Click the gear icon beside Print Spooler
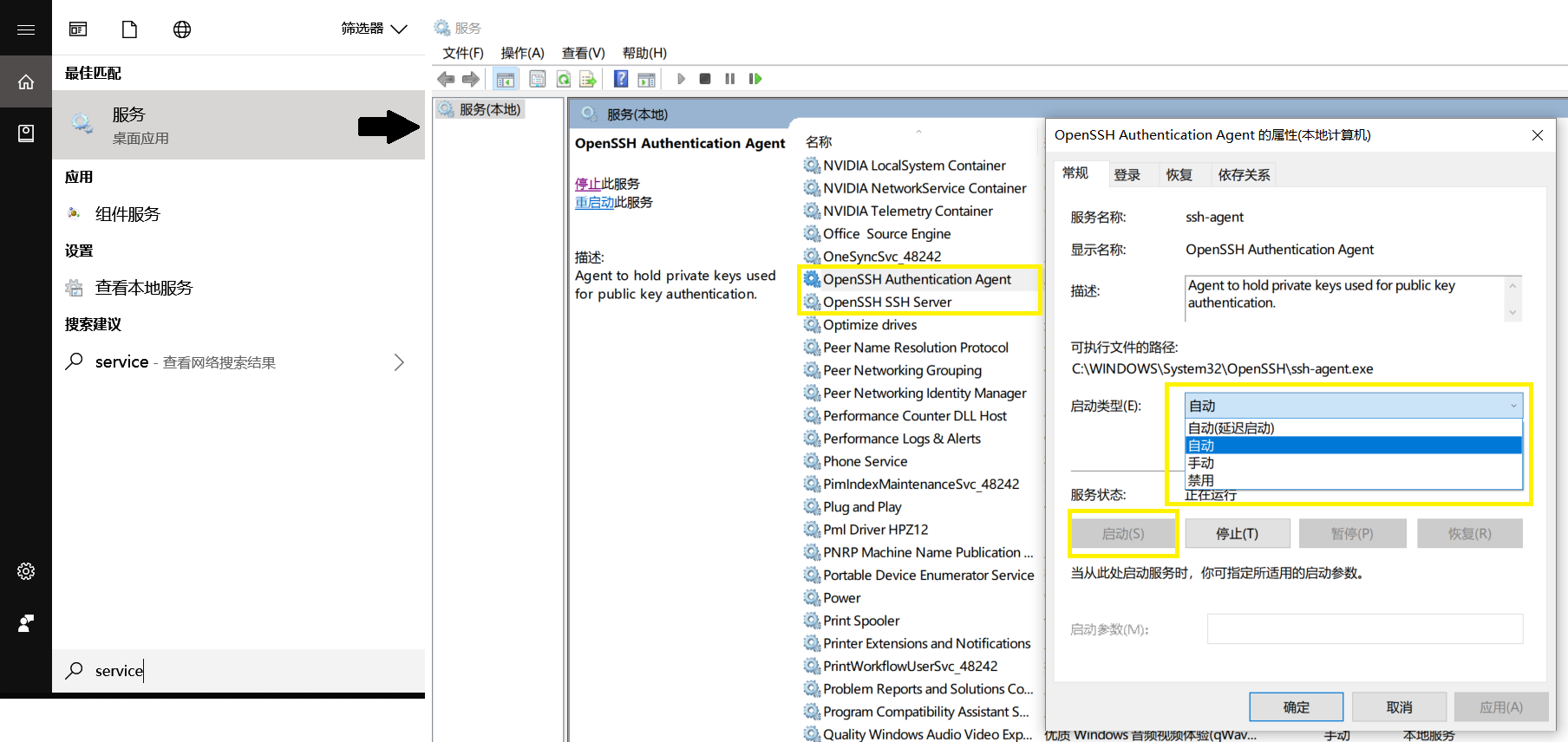The image size is (1568, 742). (812, 621)
